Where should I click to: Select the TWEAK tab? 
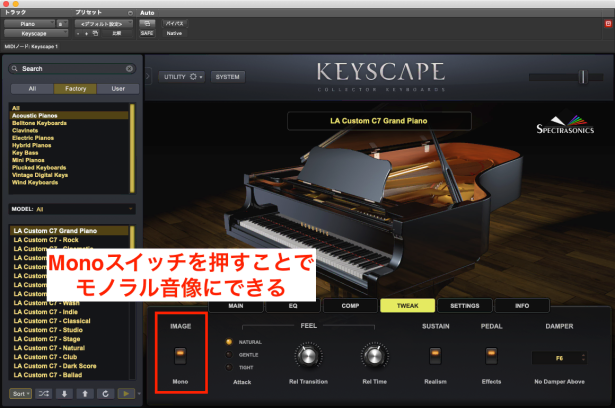(408, 306)
